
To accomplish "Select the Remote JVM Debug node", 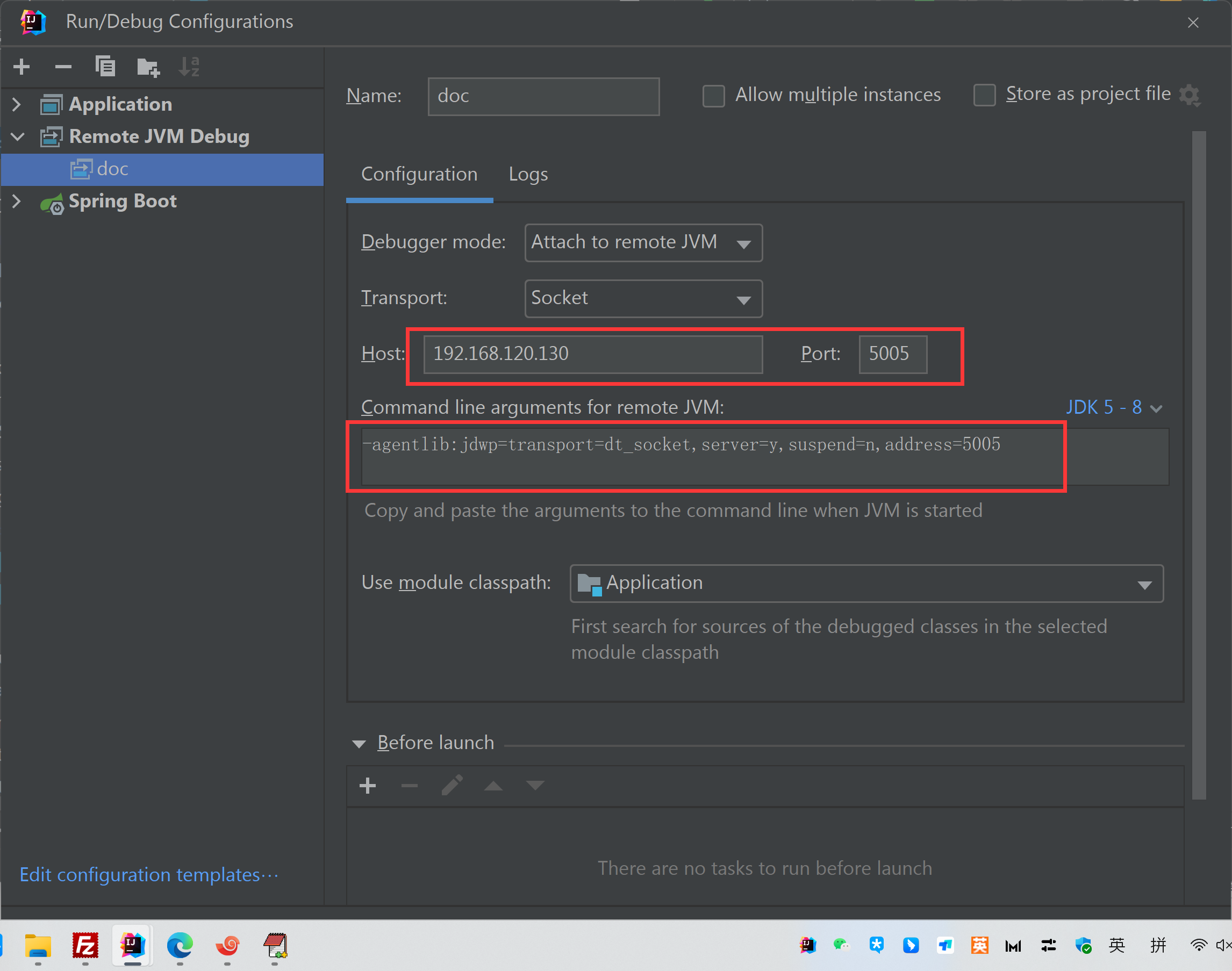I will (x=159, y=136).
